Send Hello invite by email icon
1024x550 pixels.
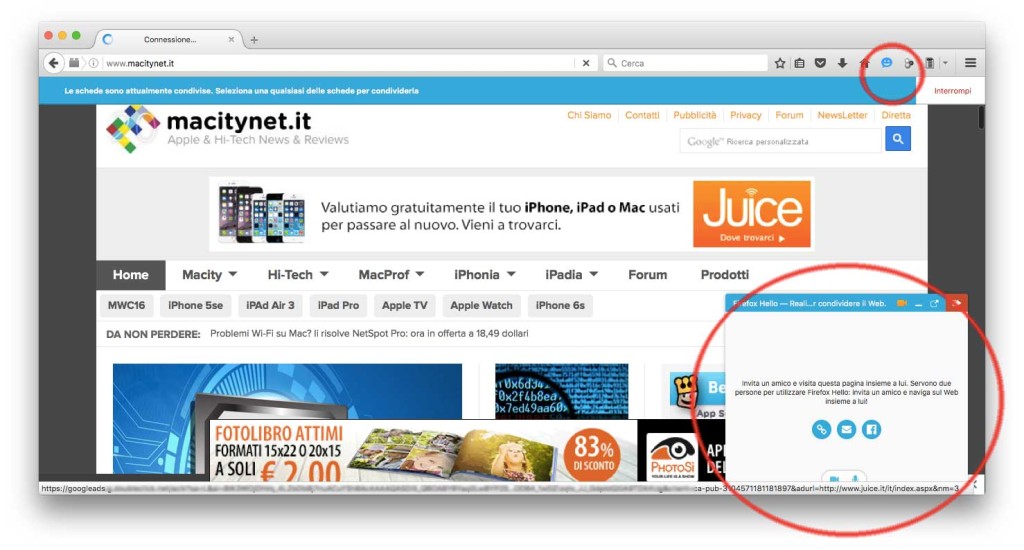coord(846,429)
